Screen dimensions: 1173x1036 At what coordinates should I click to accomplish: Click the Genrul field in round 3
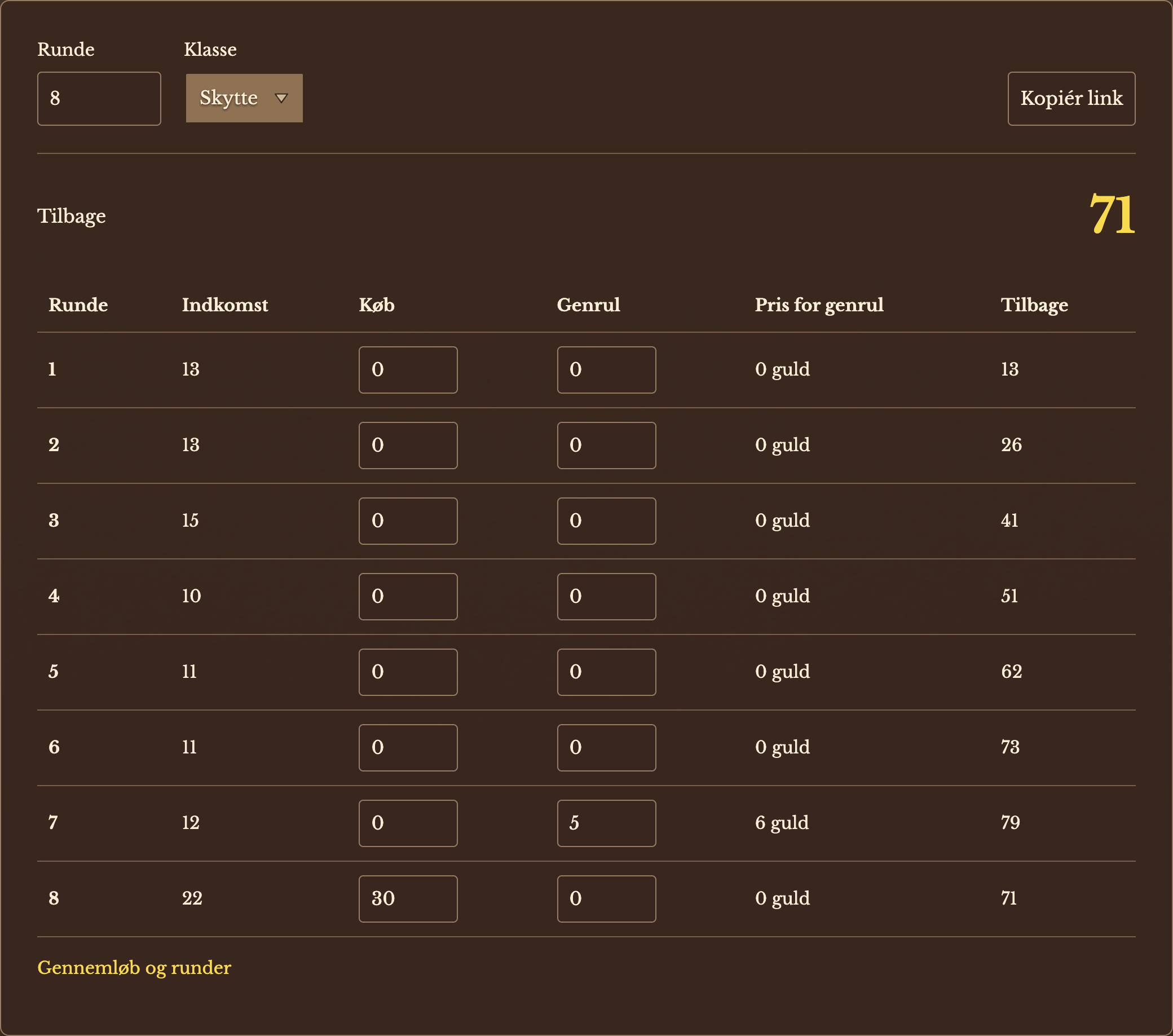pos(607,521)
